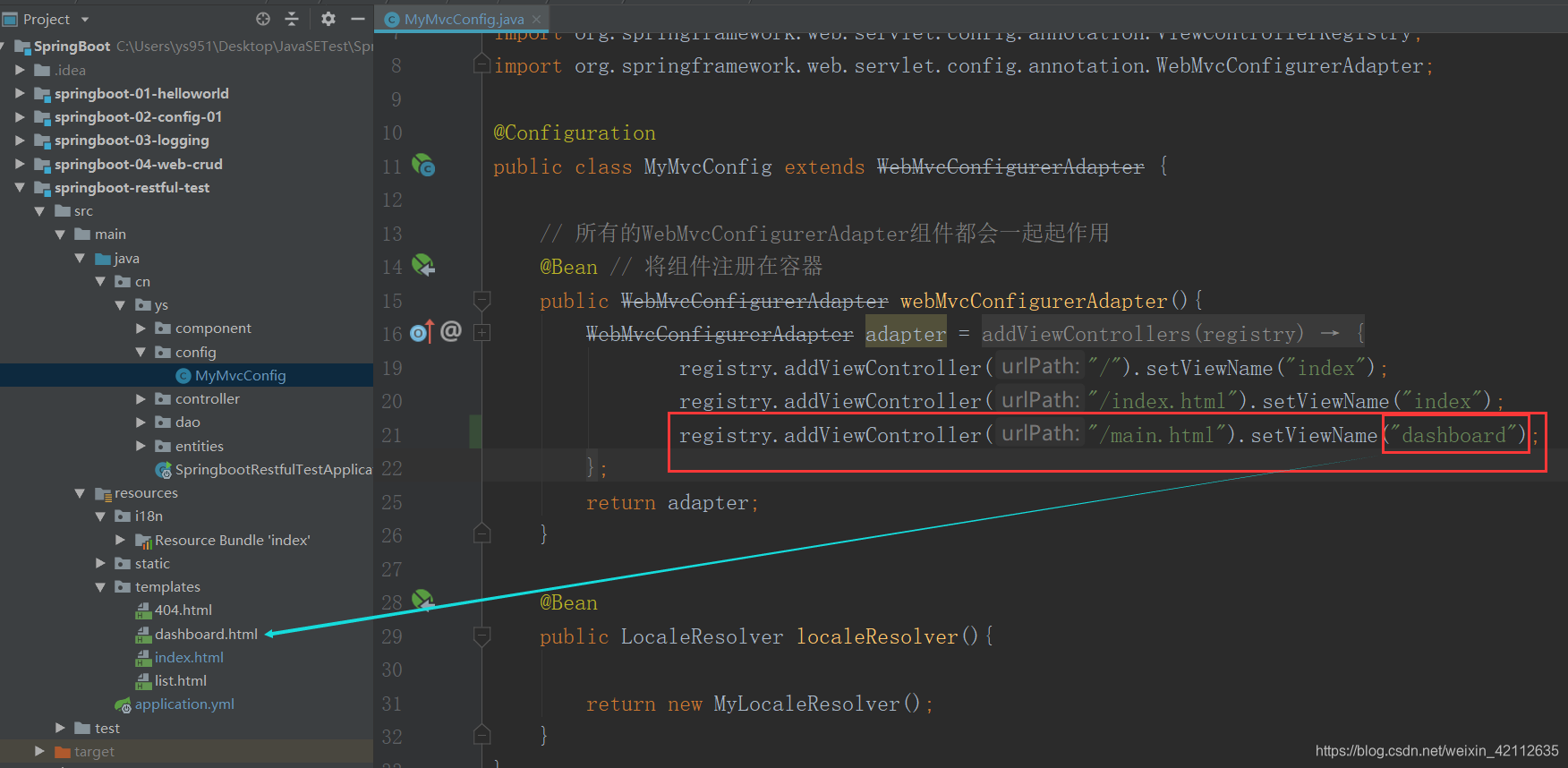
Task: Expand springboot-02-config-01 module
Action: point(20,116)
